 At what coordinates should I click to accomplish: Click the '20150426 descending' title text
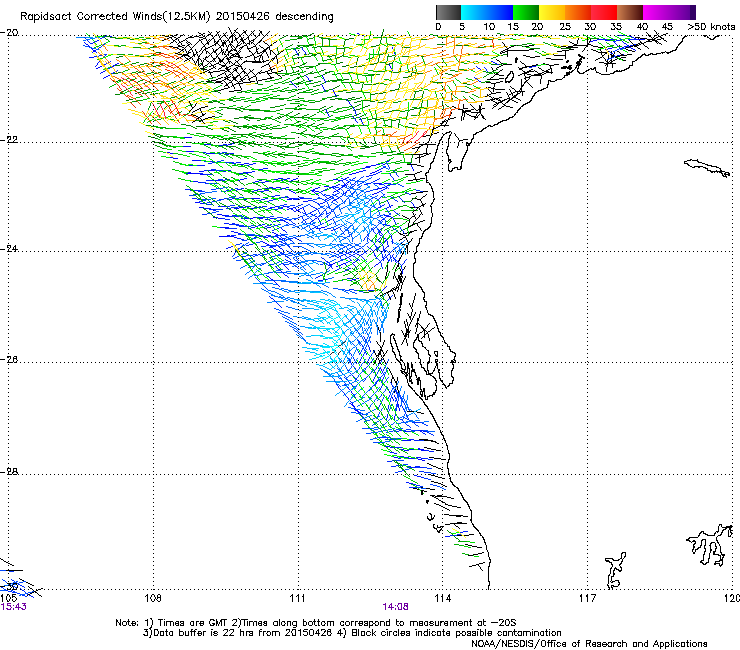275,17
